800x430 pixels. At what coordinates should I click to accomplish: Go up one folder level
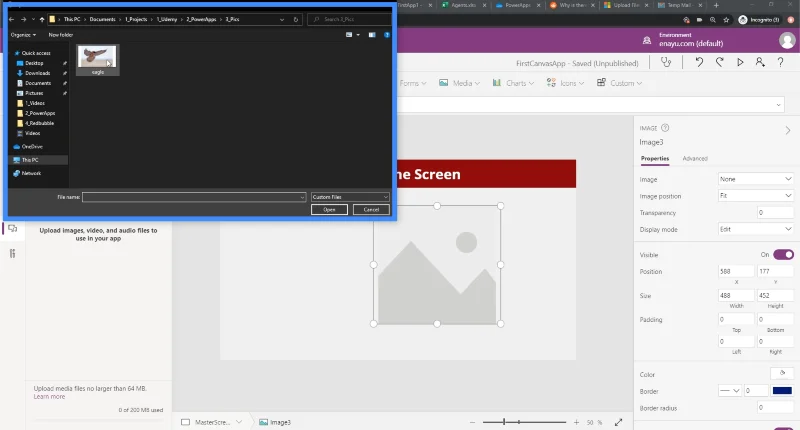(42, 19)
